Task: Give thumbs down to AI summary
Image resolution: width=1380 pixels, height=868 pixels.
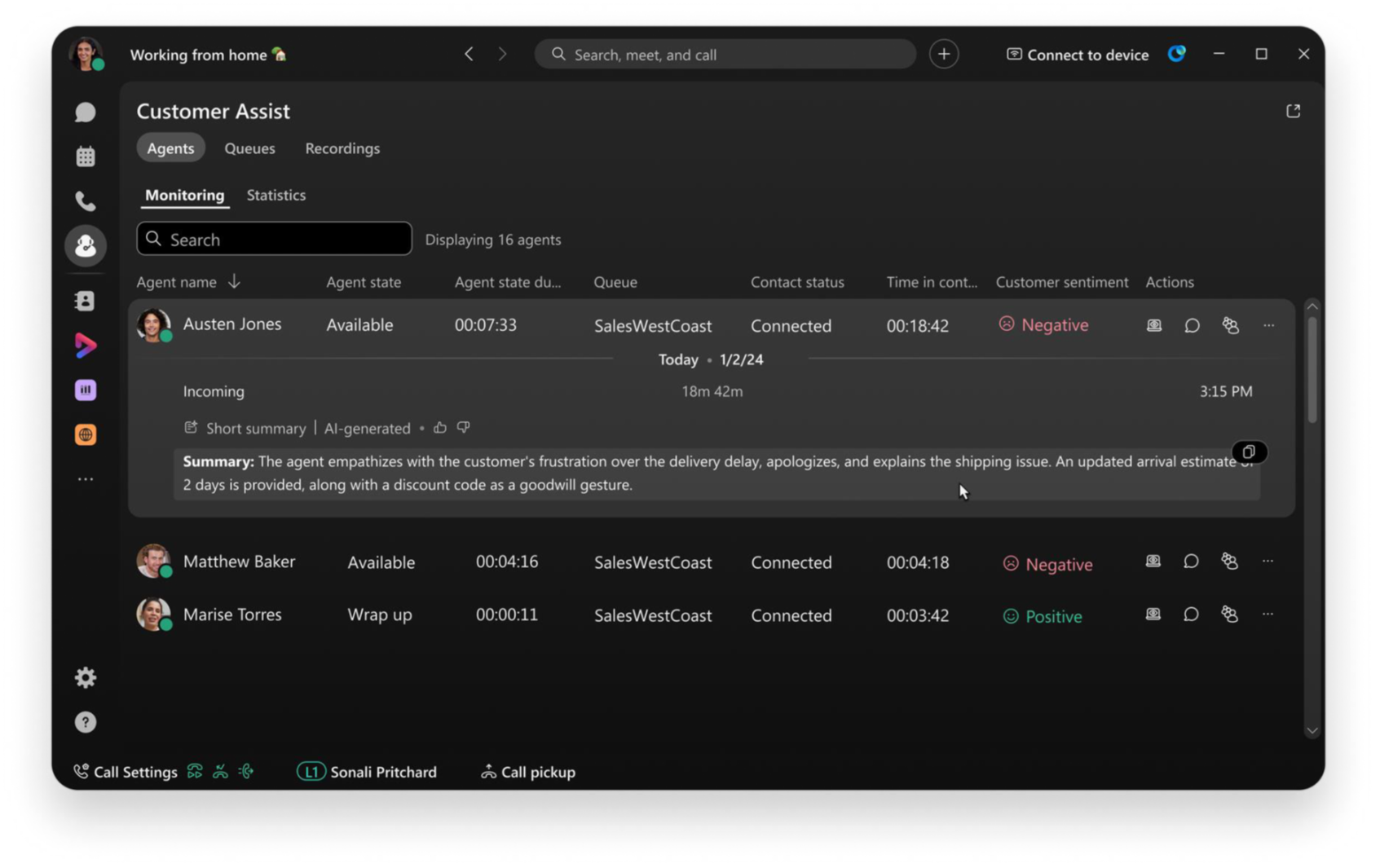Action: coord(463,427)
